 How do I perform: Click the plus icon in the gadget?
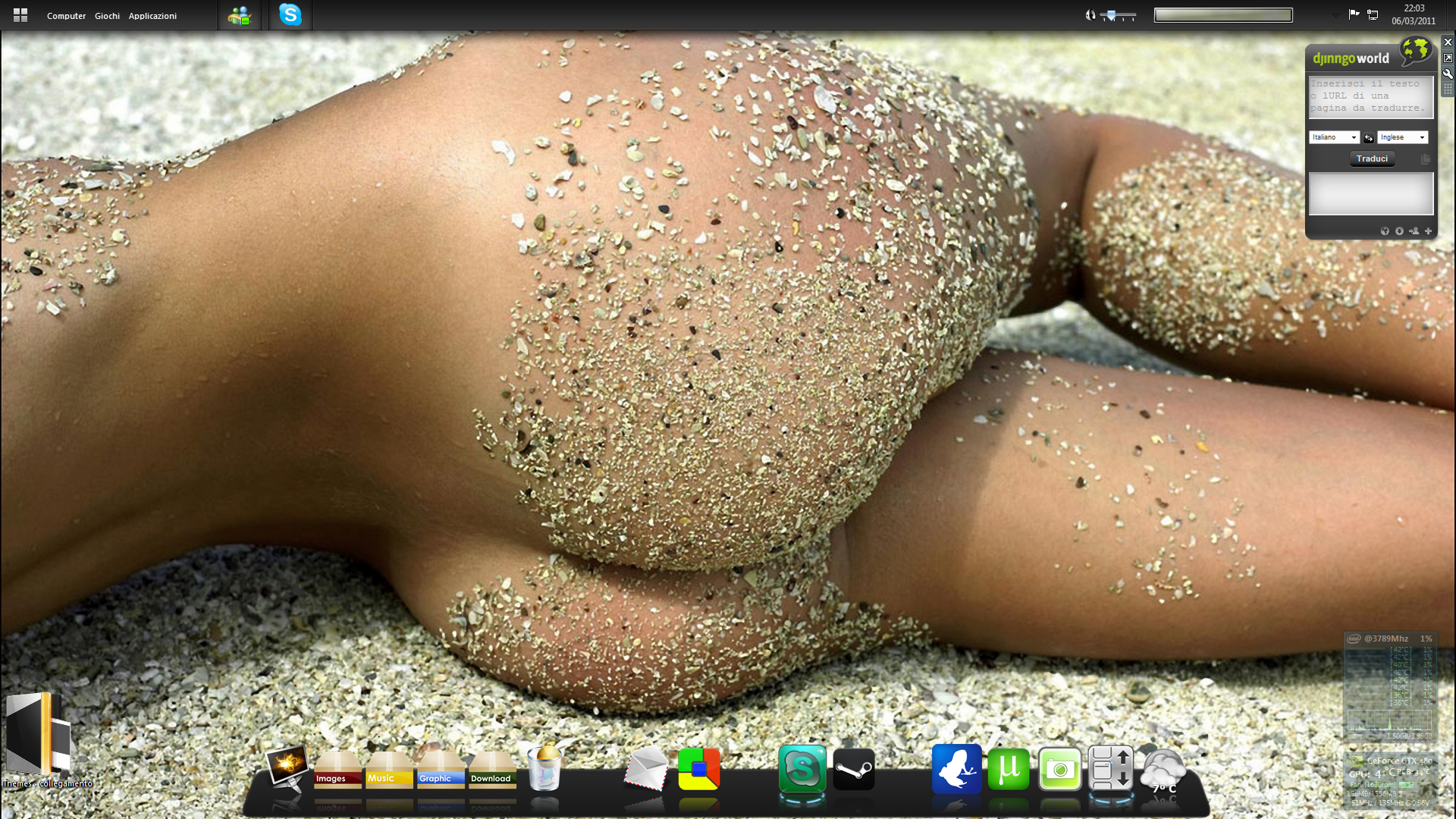1428,231
